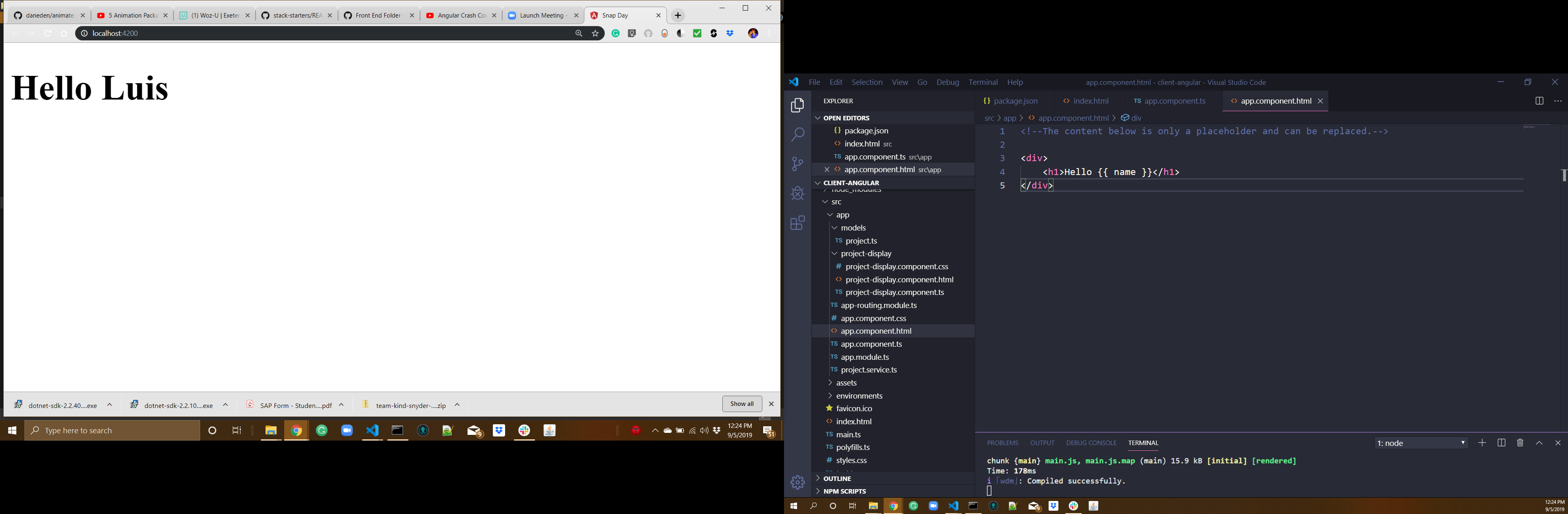Open the '1: node' terminal selector dropdown
Screen dimensions: 1568x514
[1421, 443]
